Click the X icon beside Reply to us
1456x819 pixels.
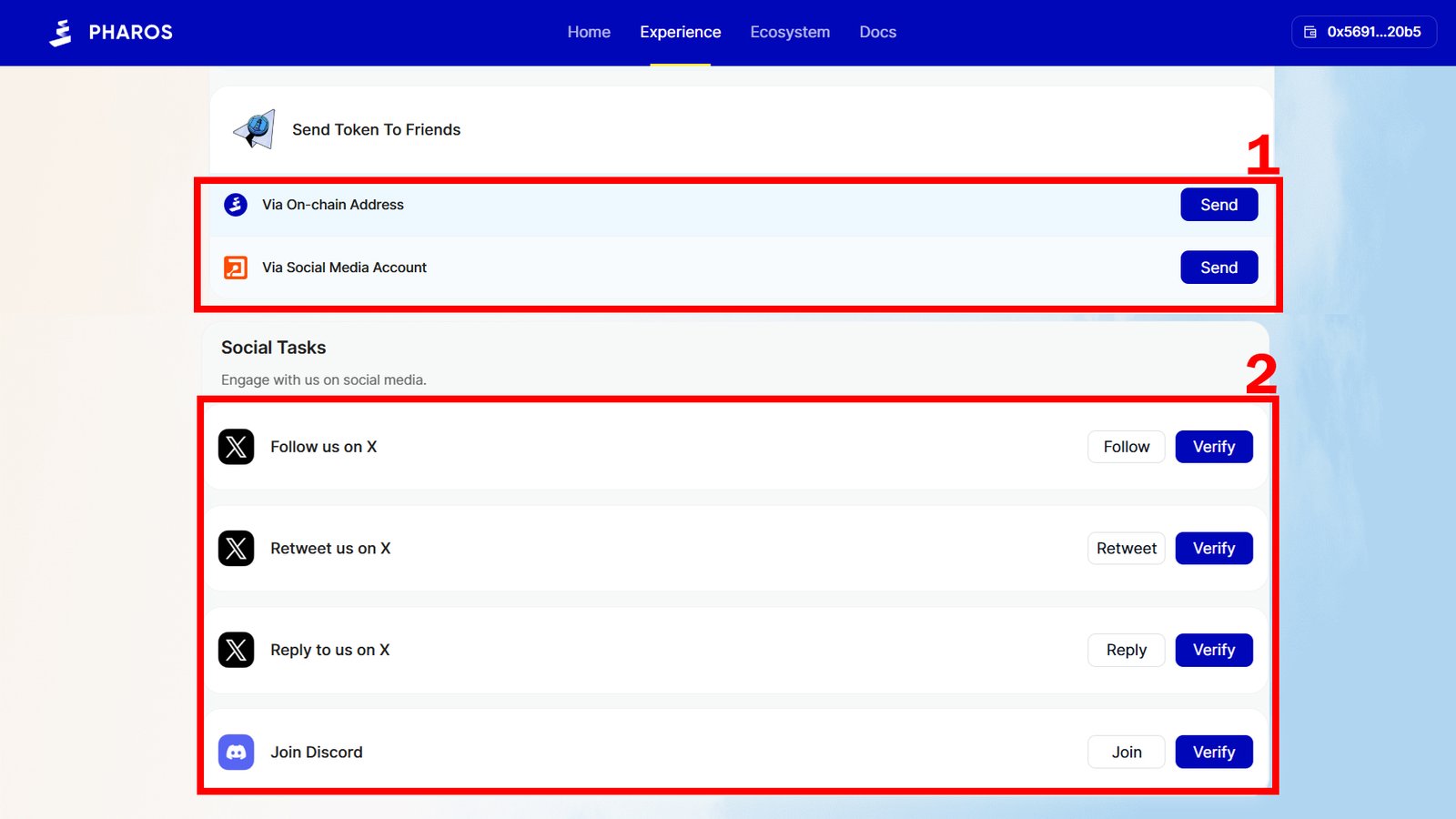(x=237, y=651)
